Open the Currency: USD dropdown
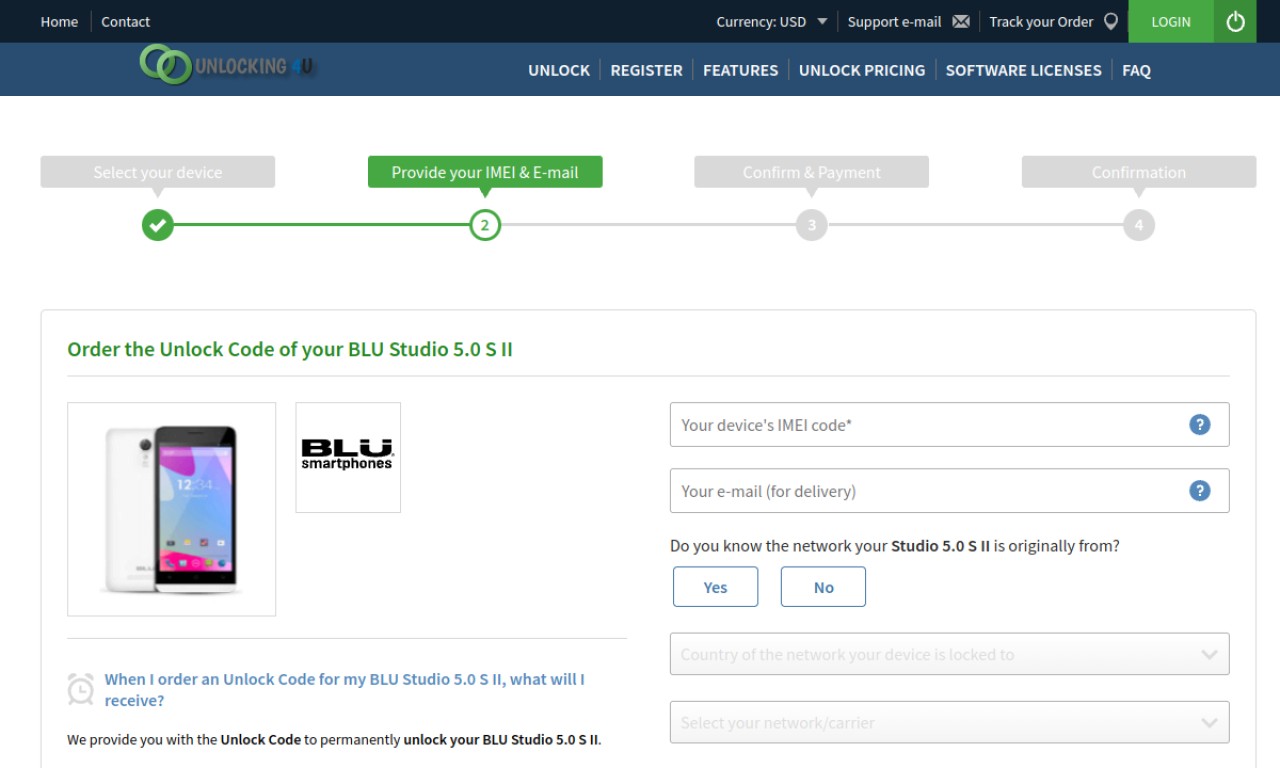 [772, 21]
